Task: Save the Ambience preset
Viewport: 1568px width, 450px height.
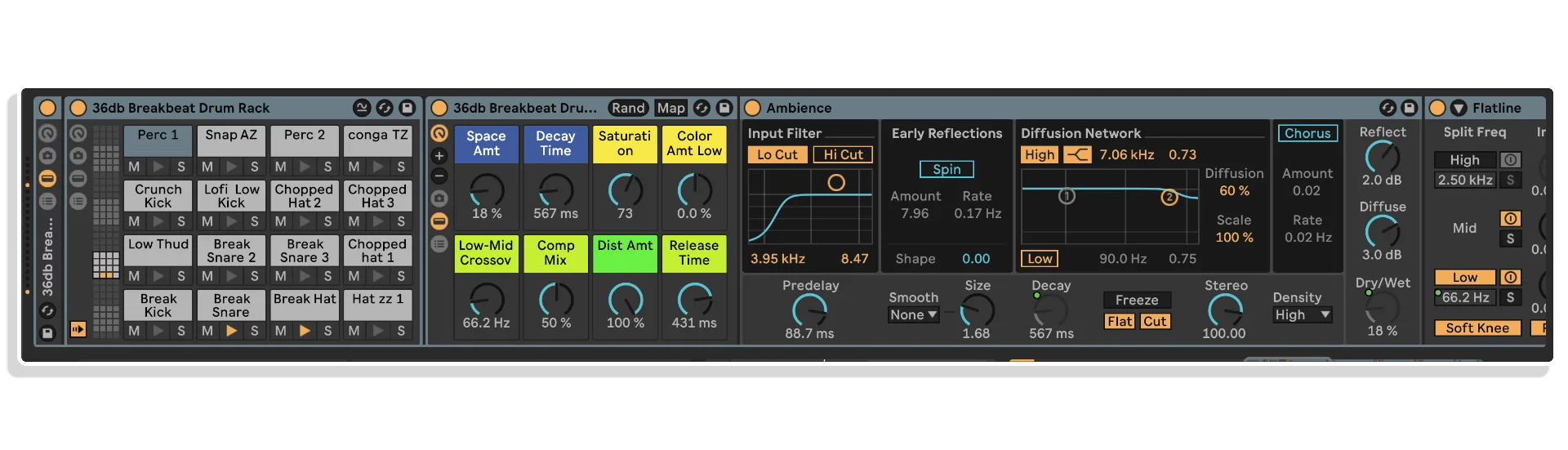Action: (x=1410, y=108)
